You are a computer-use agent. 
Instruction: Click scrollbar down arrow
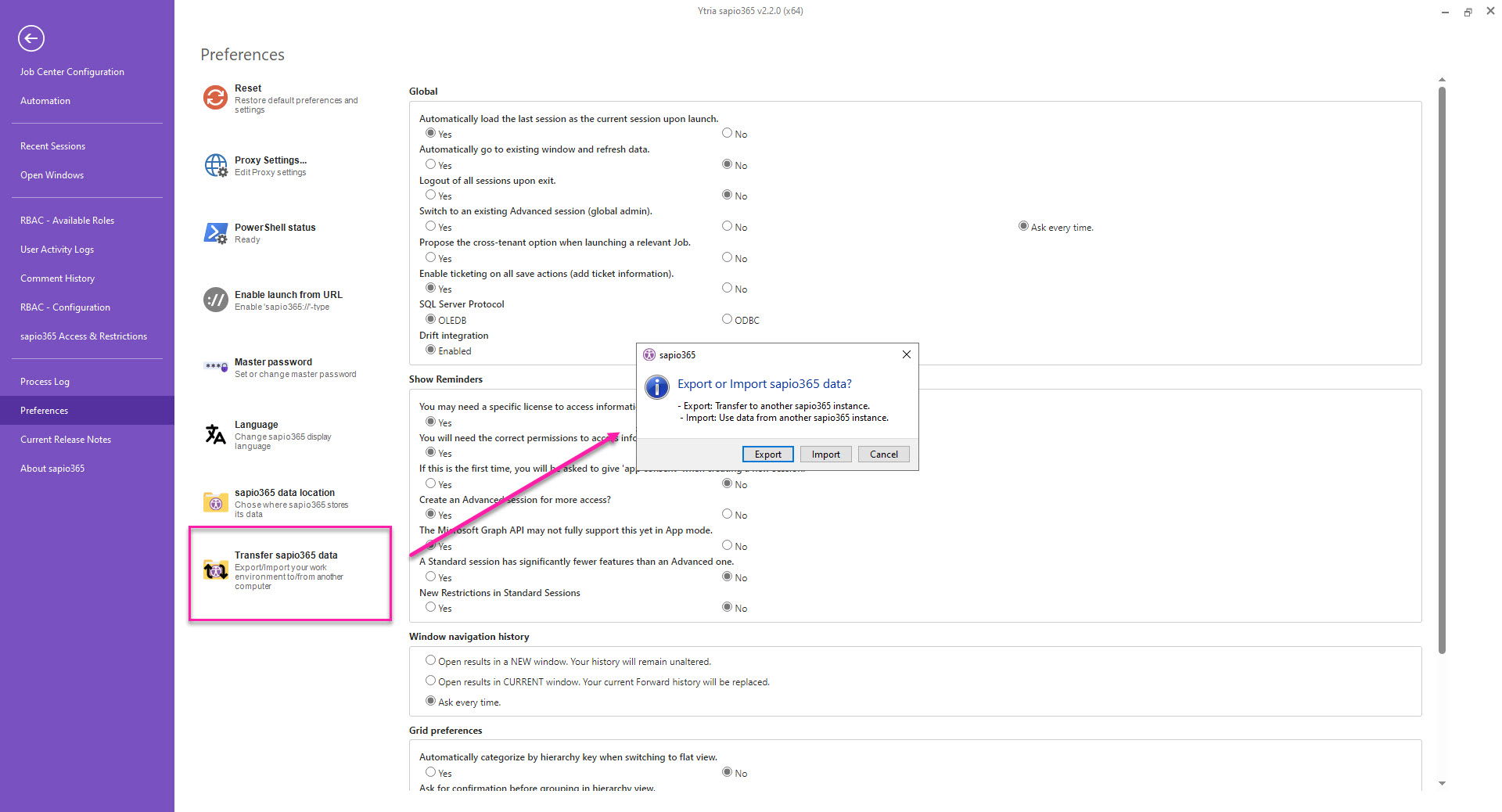pos(1442,783)
